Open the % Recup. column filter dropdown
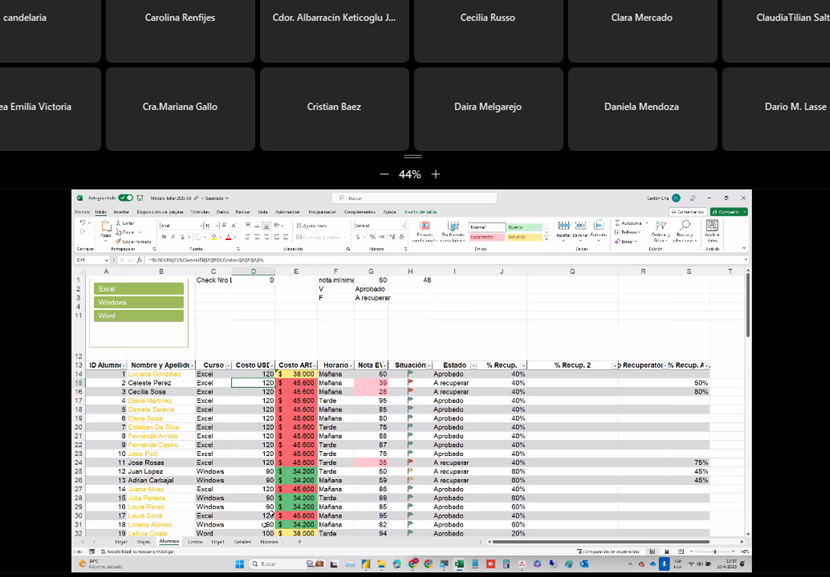Screen dimensions: 830x577 524,365
